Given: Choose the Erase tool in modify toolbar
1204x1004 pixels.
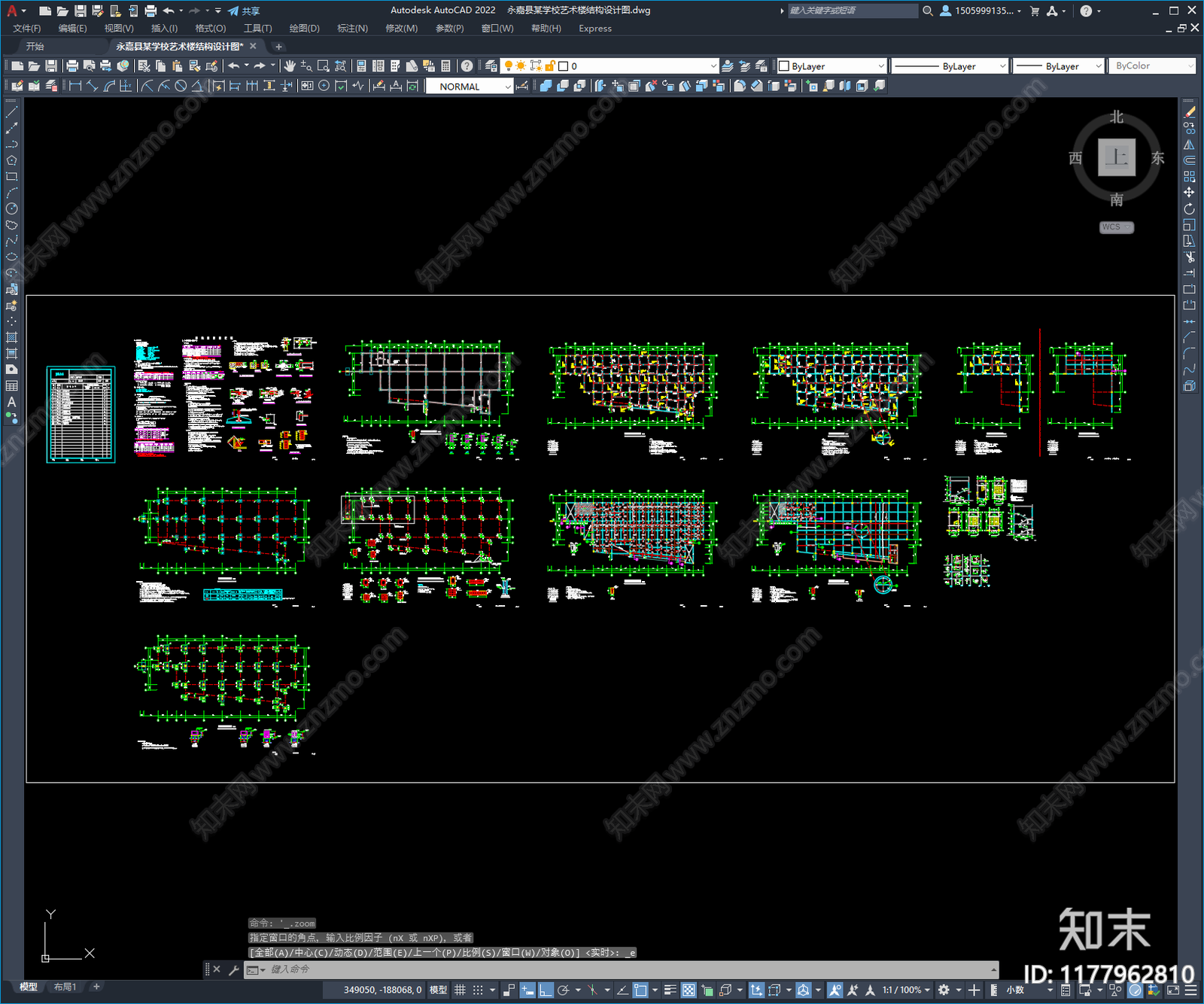Looking at the screenshot, I should click(x=1189, y=112).
